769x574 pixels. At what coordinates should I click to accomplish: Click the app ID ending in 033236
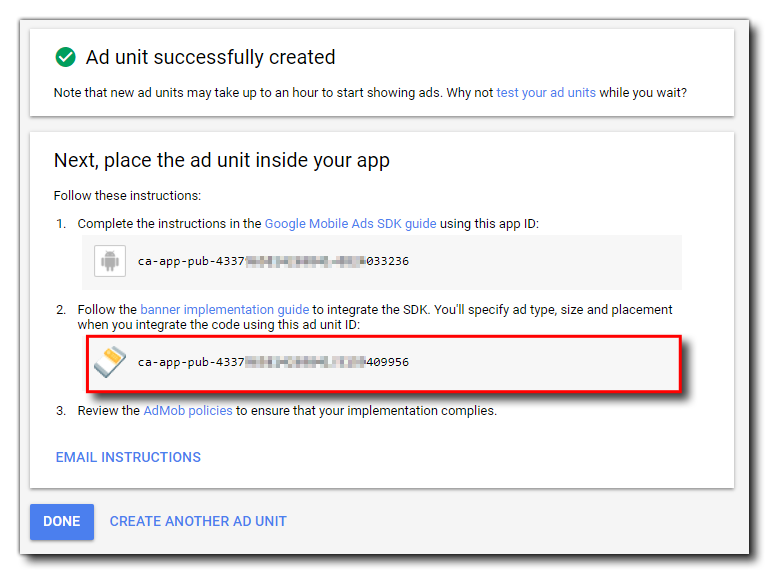273,261
